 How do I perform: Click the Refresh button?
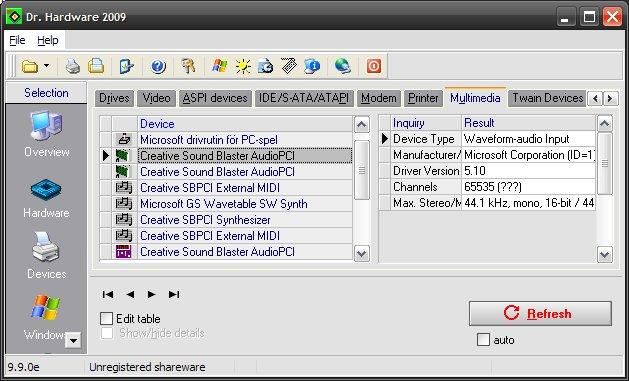pos(540,313)
